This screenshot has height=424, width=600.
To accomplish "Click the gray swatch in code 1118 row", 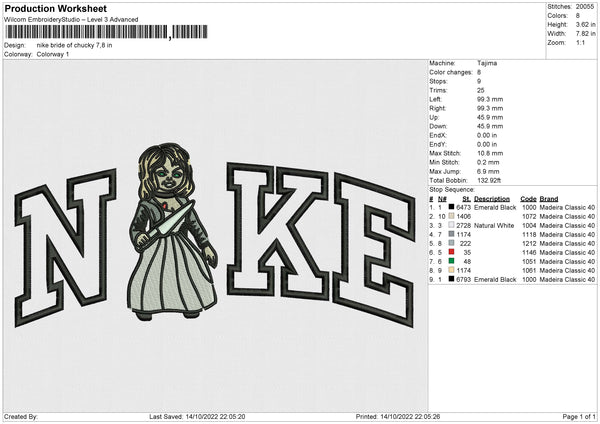I will coord(451,234).
